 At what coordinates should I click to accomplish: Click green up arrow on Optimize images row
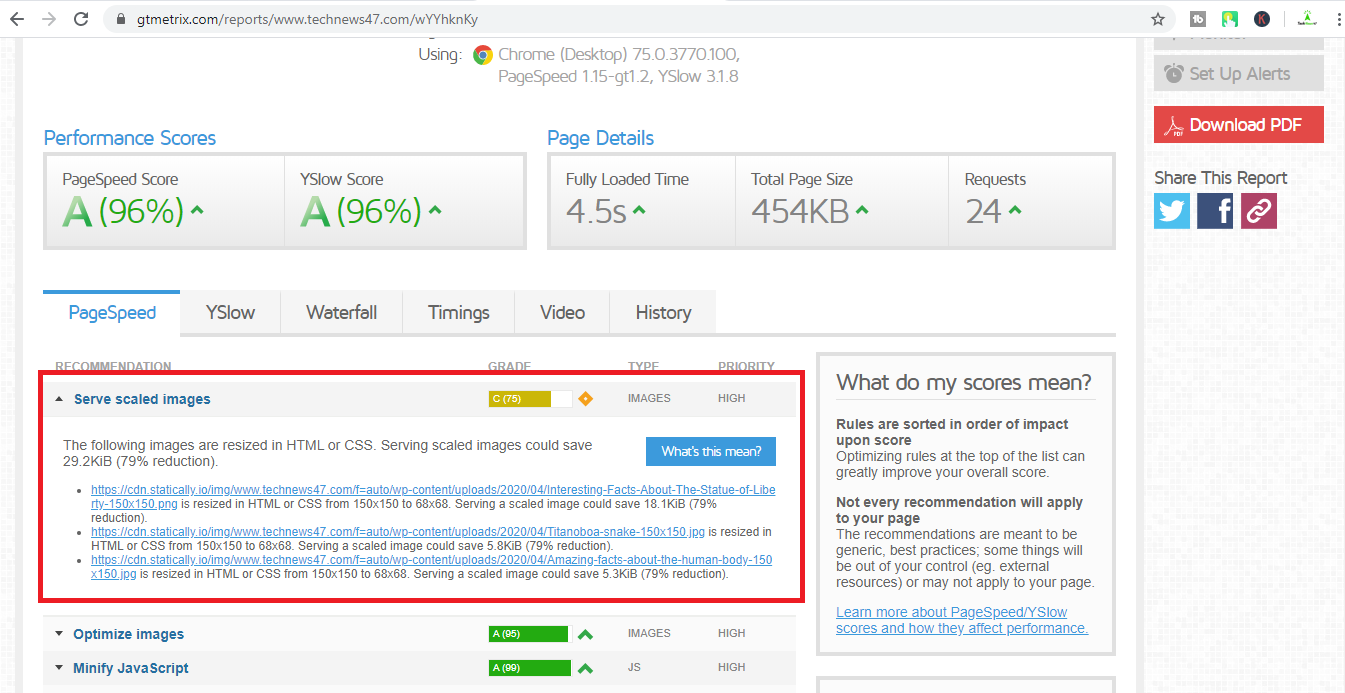[x=585, y=634]
